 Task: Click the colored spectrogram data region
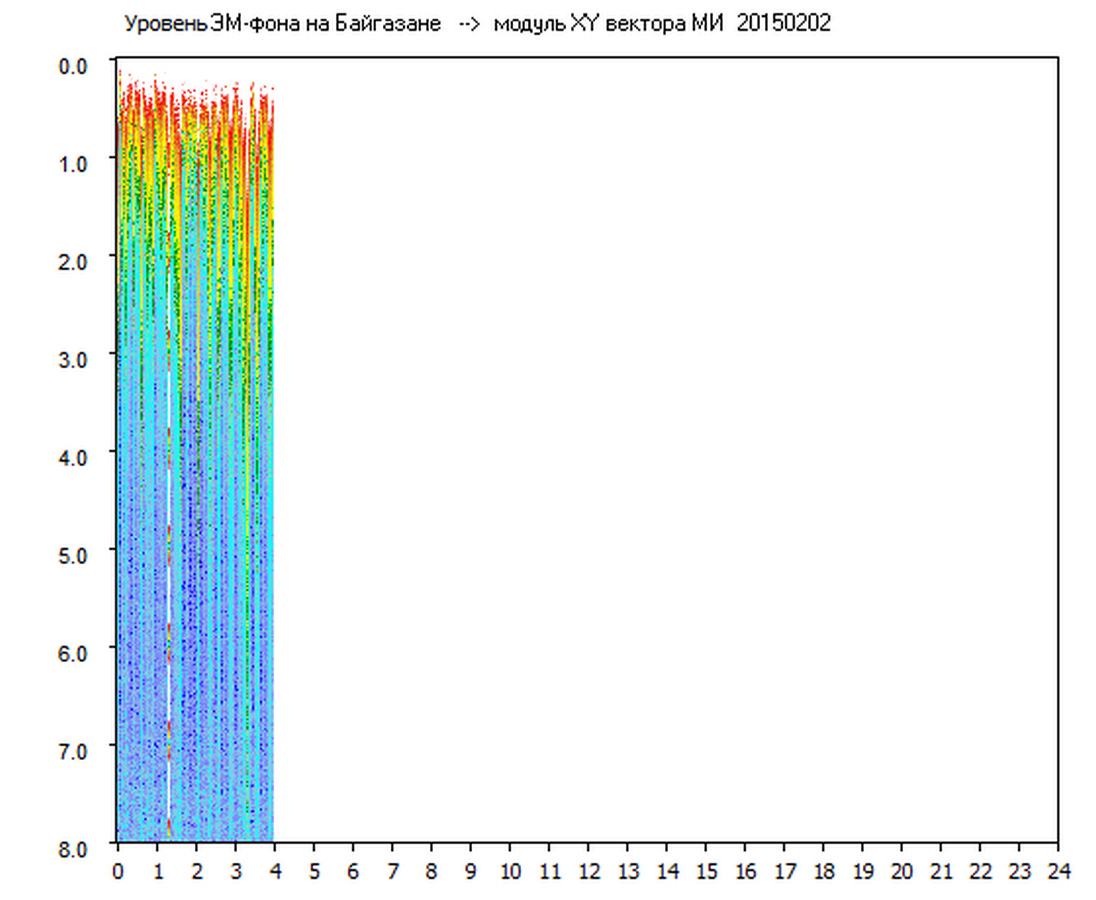196,454
